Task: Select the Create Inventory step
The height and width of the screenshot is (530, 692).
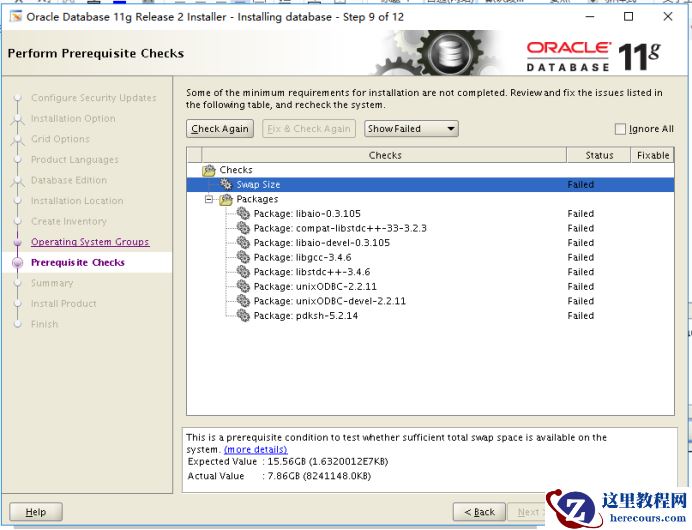Action: [x=69, y=221]
